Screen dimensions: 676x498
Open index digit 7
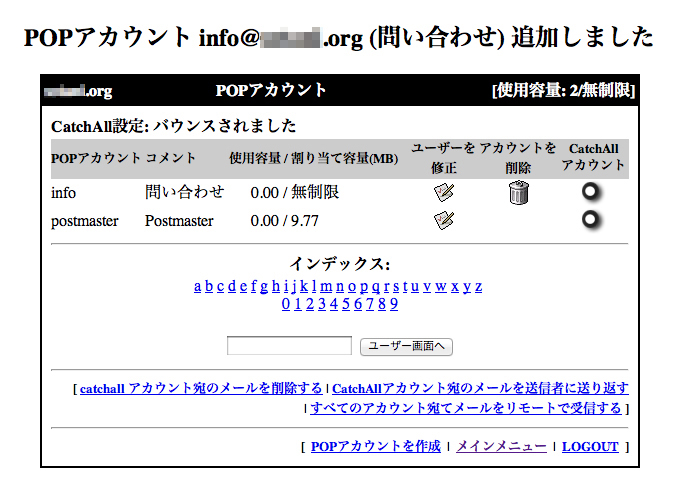pos(369,304)
